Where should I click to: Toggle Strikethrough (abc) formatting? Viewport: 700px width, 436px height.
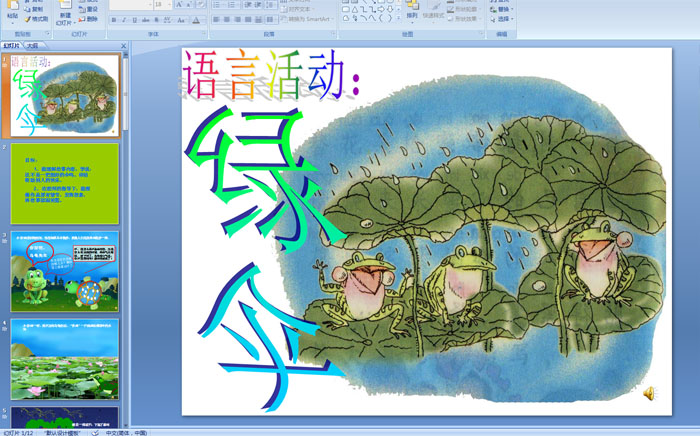(x=146, y=20)
